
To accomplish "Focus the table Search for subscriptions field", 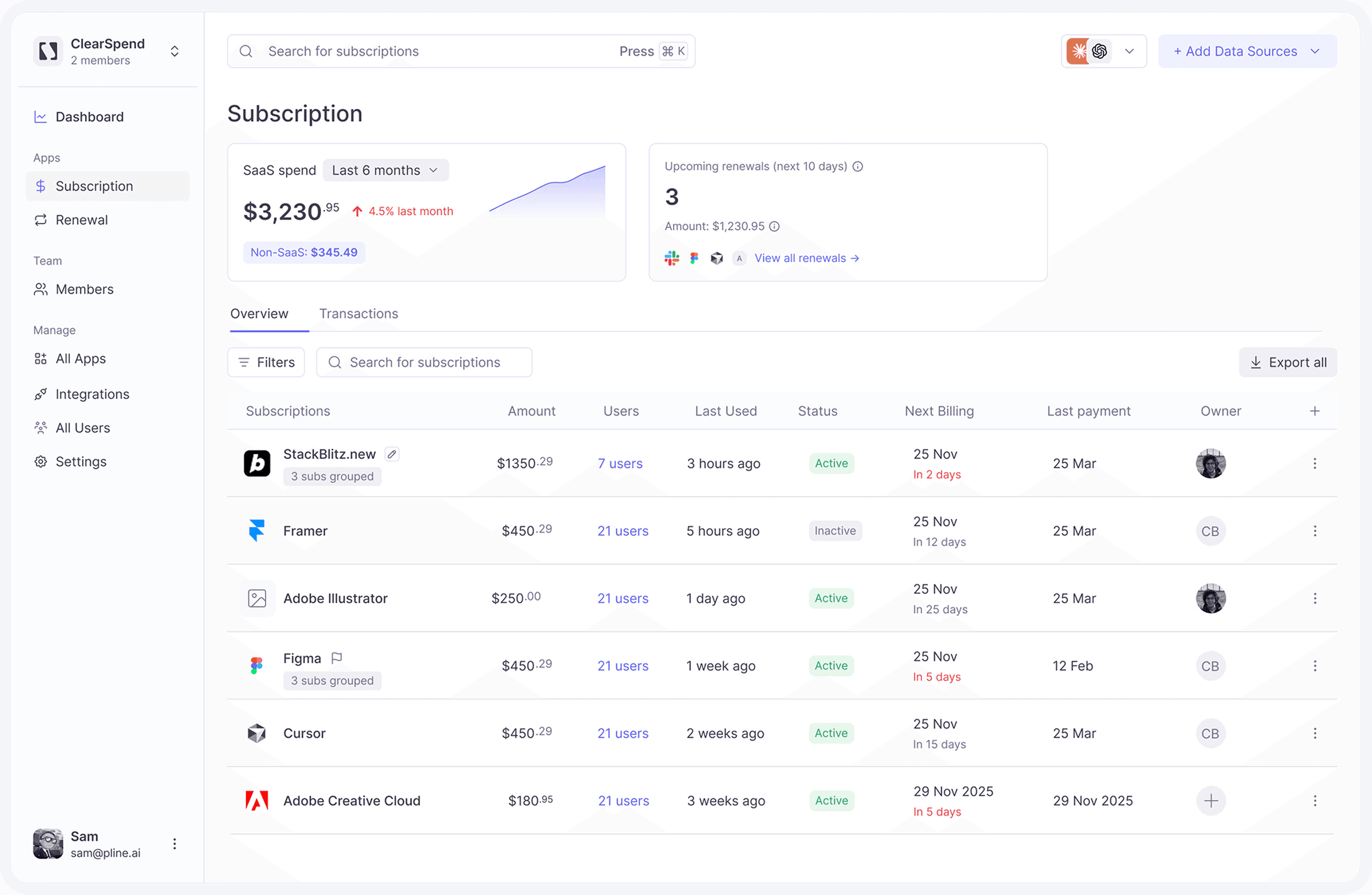I will pos(424,363).
